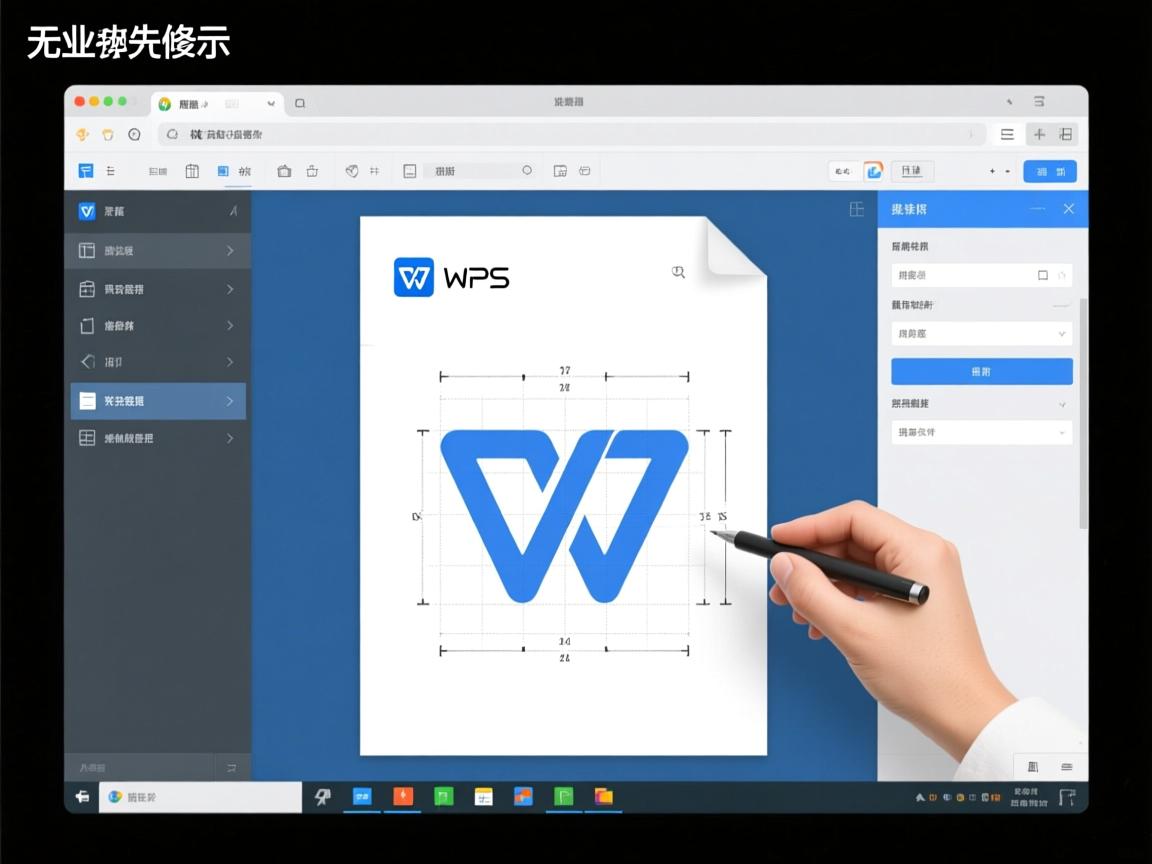This screenshot has height=864, width=1152.
Task: Click the WPS logo icon atop the sidebar
Action: pos(86,211)
